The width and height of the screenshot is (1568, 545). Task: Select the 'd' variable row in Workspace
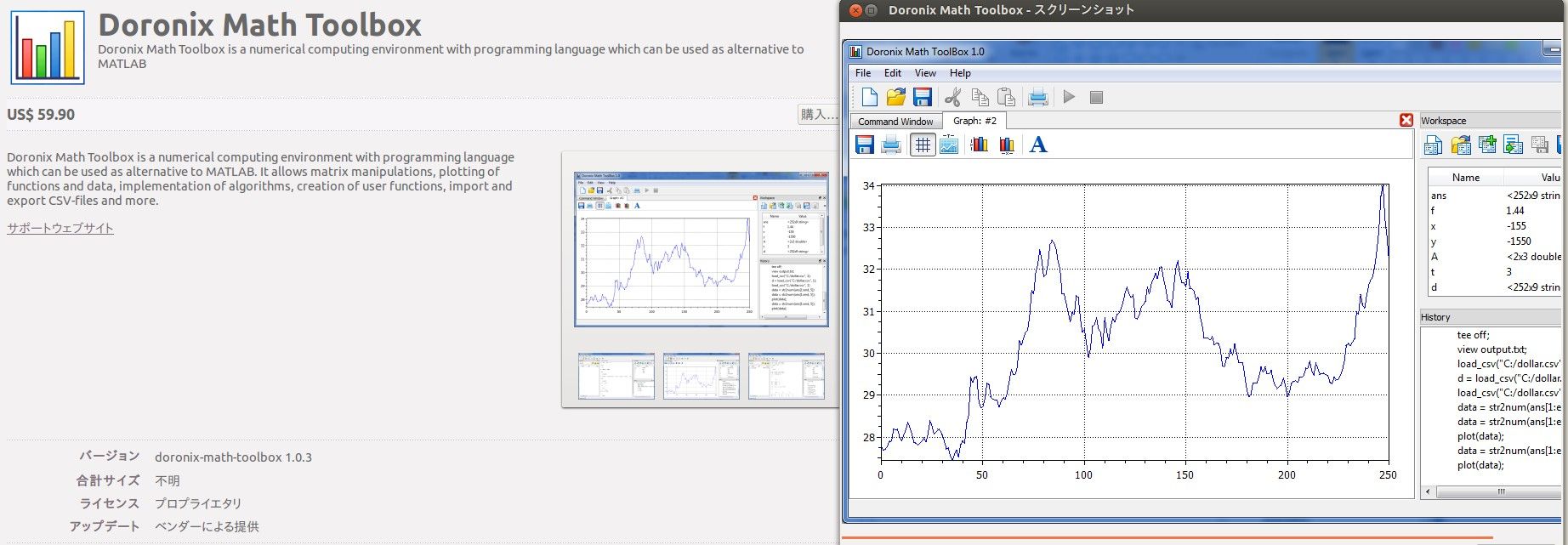(1495, 287)
